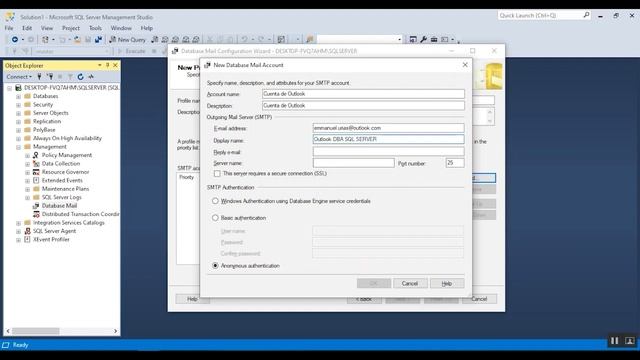Open the Tools menu

96,28
